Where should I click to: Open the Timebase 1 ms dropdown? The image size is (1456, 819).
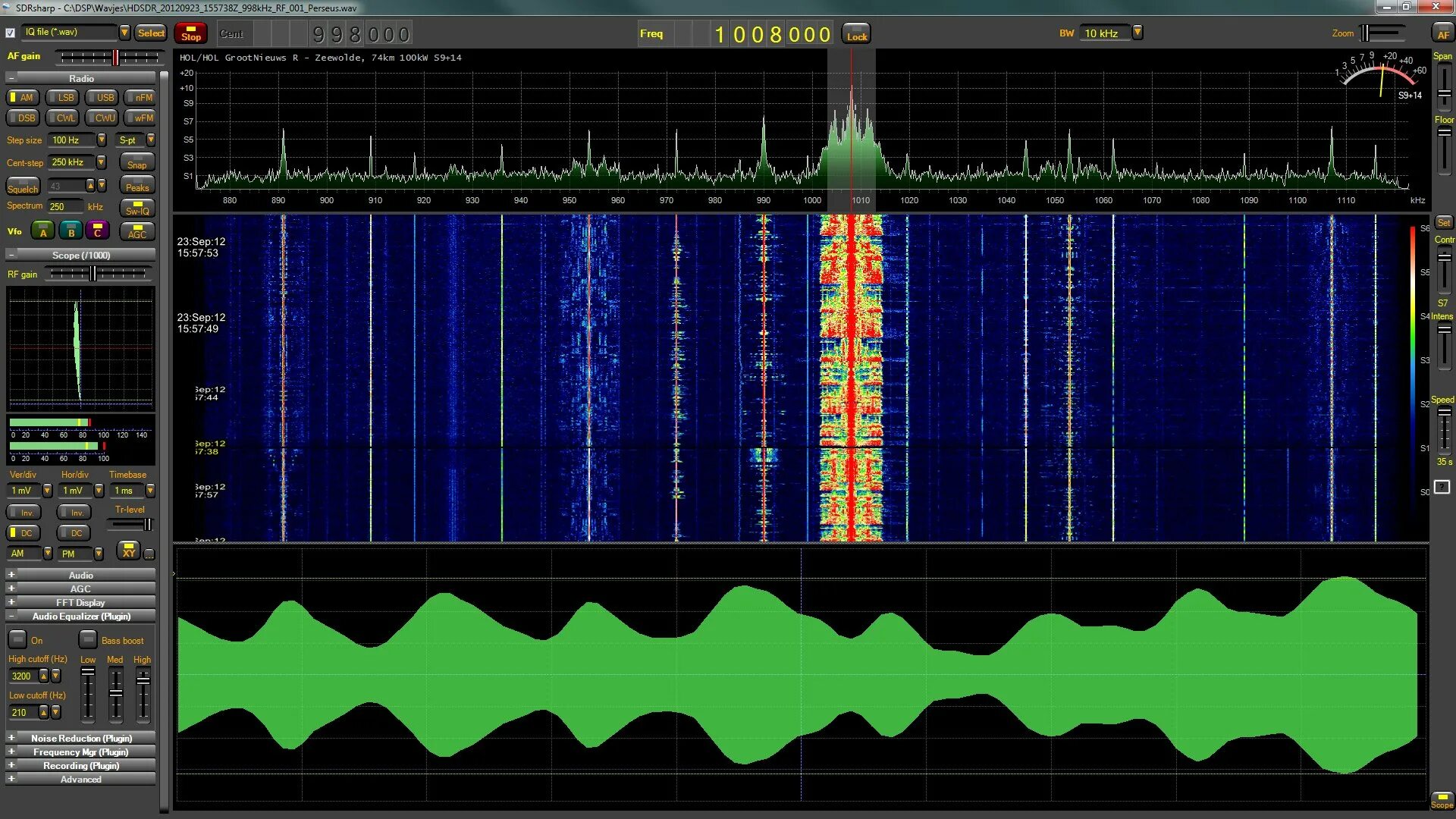[x=150, y=491]
